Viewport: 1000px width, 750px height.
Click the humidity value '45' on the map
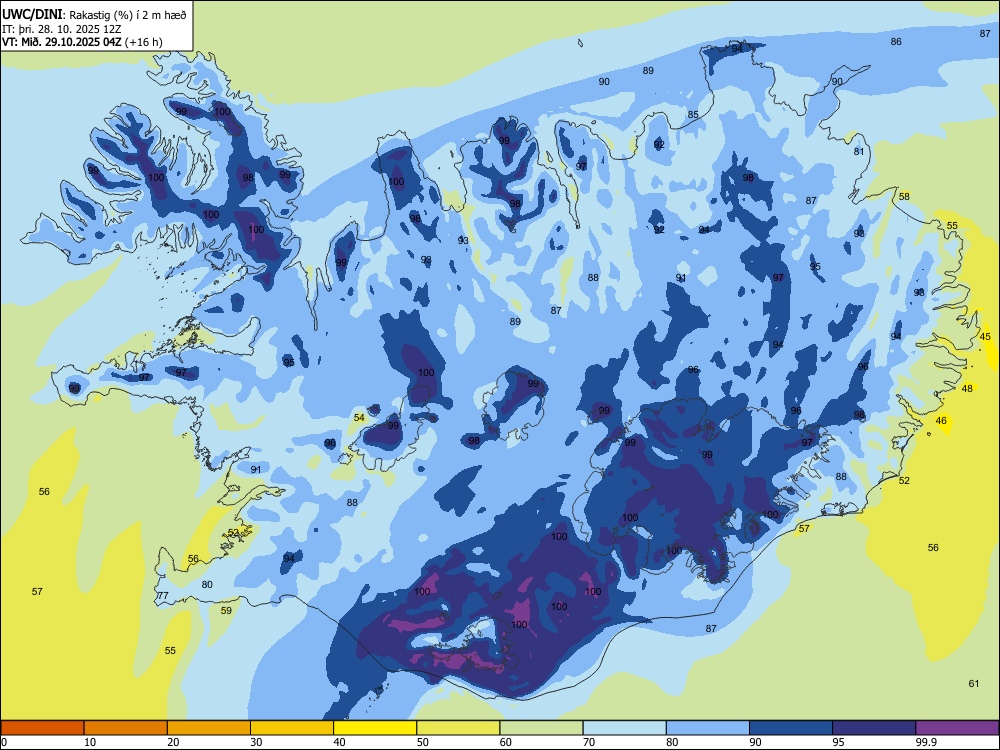click(x=985, y=336)
